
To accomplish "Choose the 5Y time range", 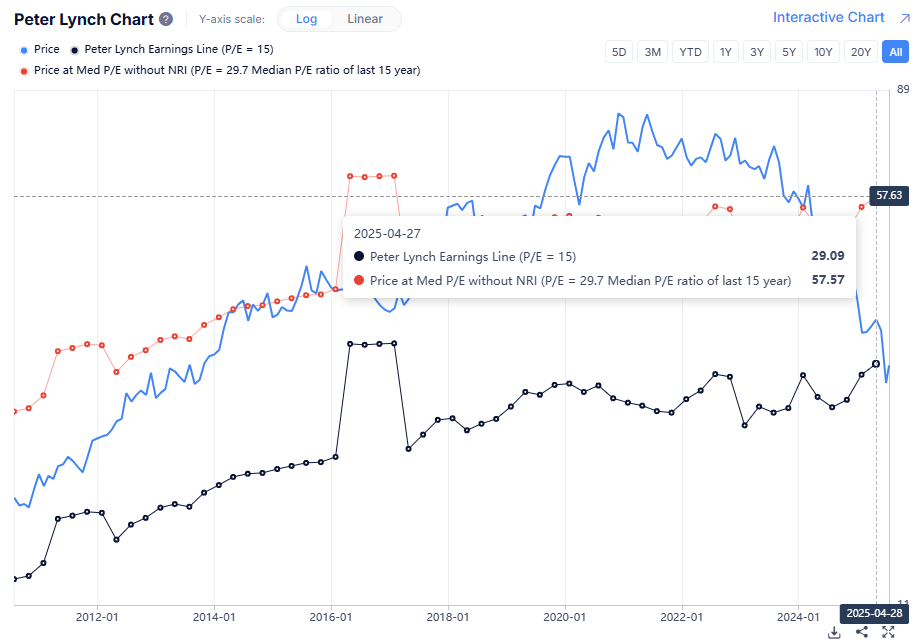I will [789, 52].
